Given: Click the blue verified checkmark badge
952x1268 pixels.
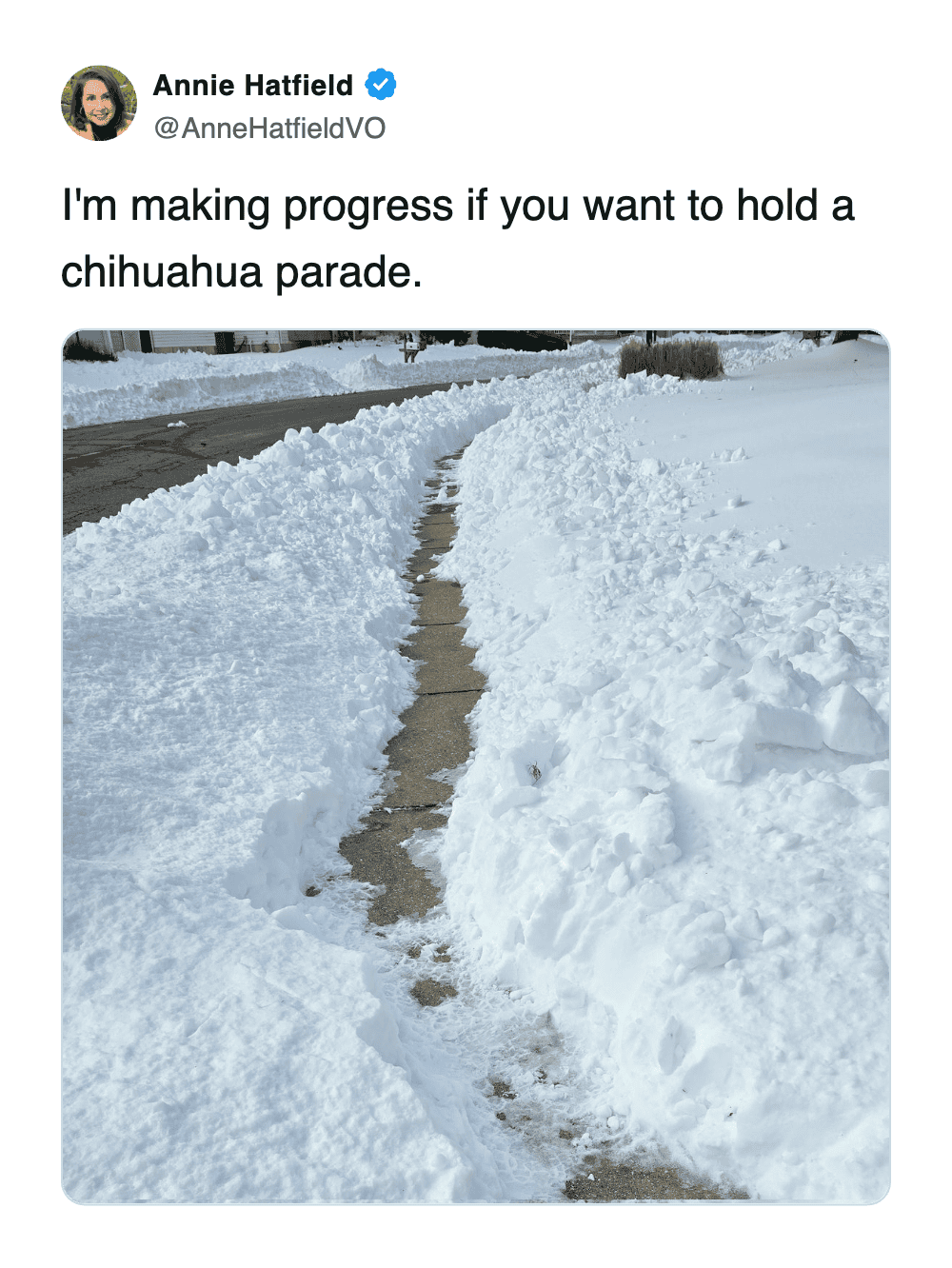Looking at the screenshot, I should click(x=381, y=85).
